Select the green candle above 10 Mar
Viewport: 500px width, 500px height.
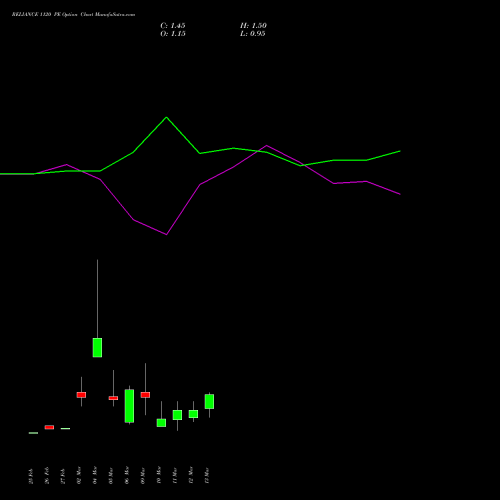pos(161,423)
